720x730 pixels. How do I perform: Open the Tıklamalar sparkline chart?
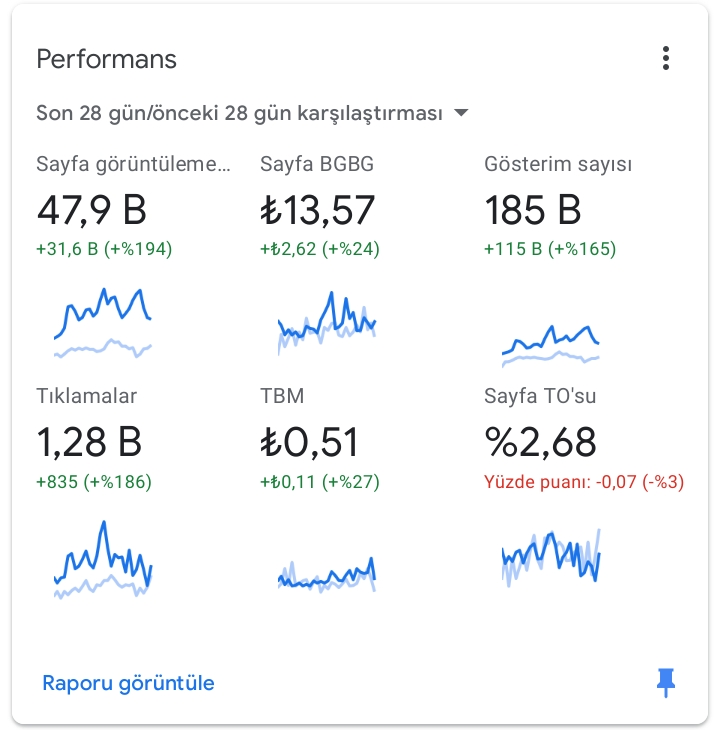[x=103, y=559]
